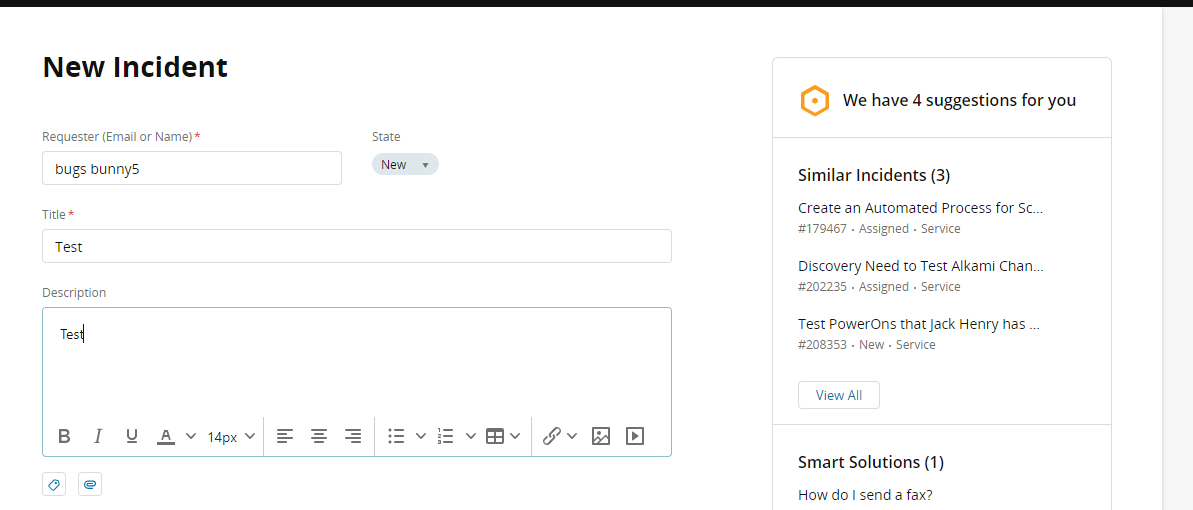Image resolution: width=1193 pixels, height=510 pixels.
Task: Expand bulleted list style options
Action: tap(421, 436)
